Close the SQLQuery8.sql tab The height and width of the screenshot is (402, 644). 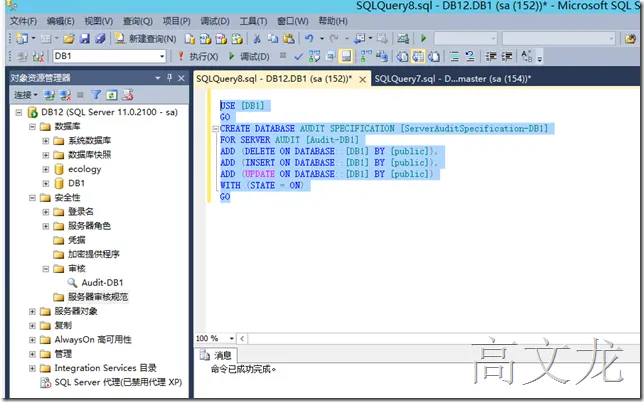pos(363,80)
